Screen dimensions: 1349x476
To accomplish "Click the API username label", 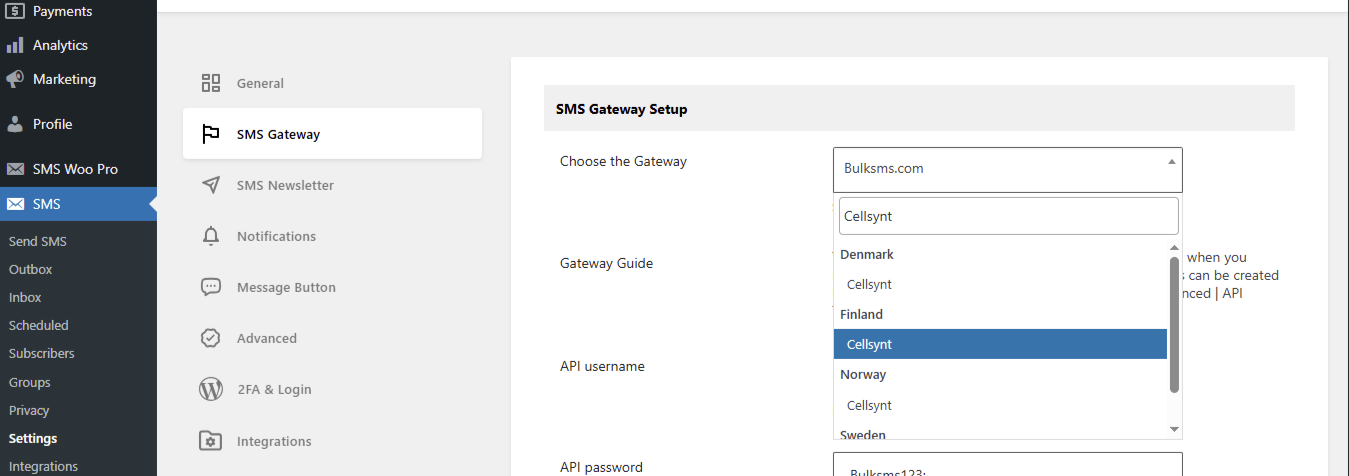I will coord(602,366).
